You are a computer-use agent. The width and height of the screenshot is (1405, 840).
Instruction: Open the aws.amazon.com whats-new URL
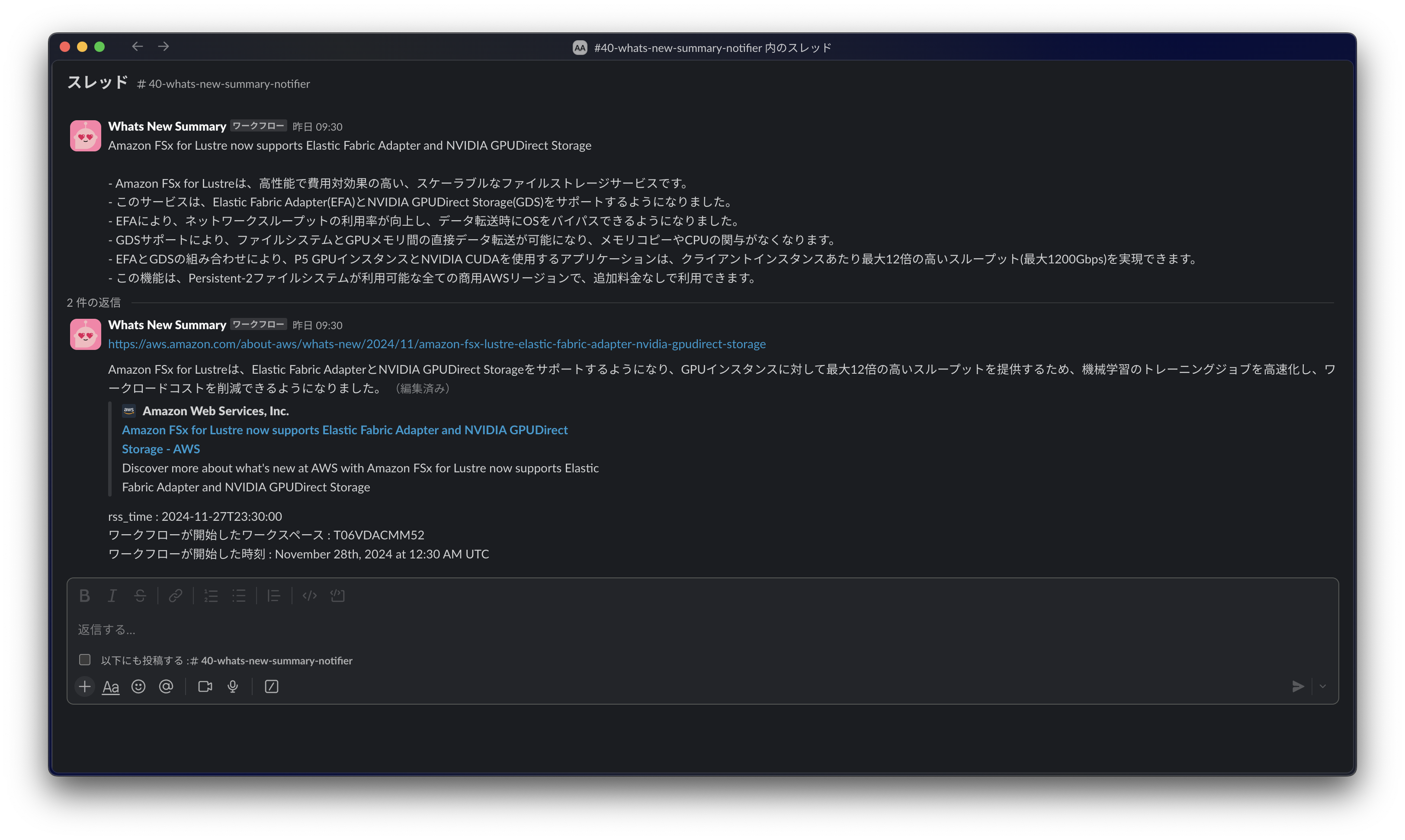click(437, 344)
